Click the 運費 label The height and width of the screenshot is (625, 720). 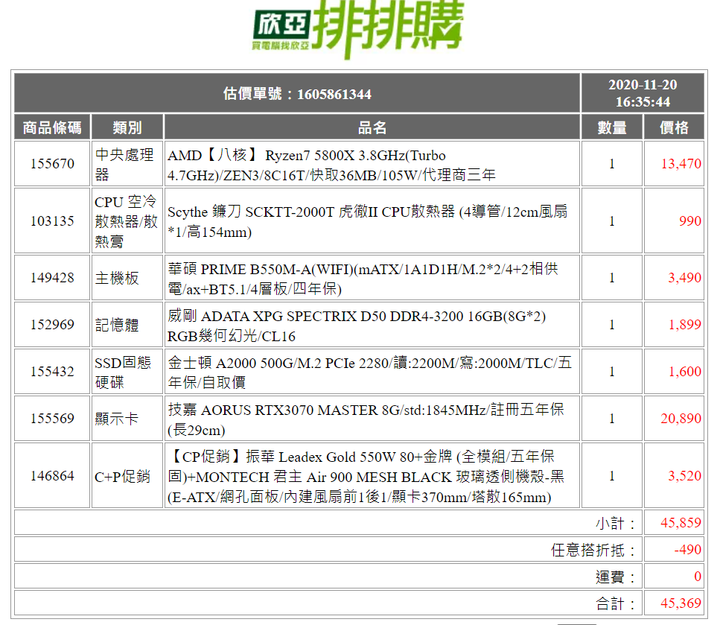[615, 577]
